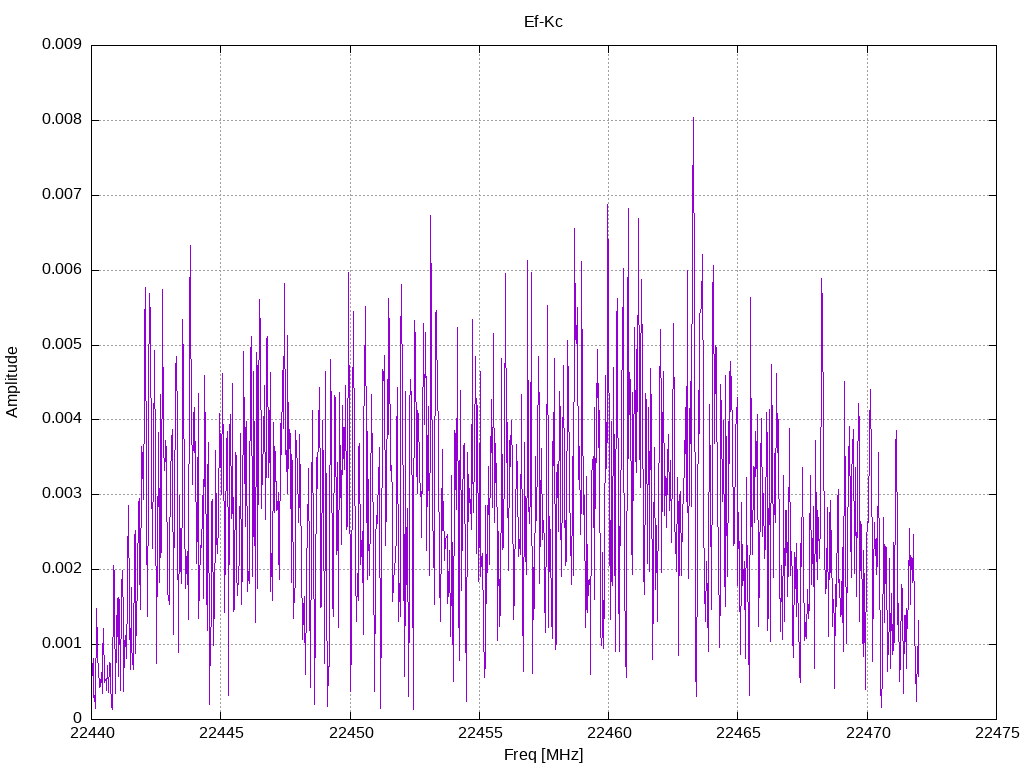The height and width of the screenshot is (768, 1024).
Task: Click y-axis tick label 0.004
Action: click(x=62, y=419)
